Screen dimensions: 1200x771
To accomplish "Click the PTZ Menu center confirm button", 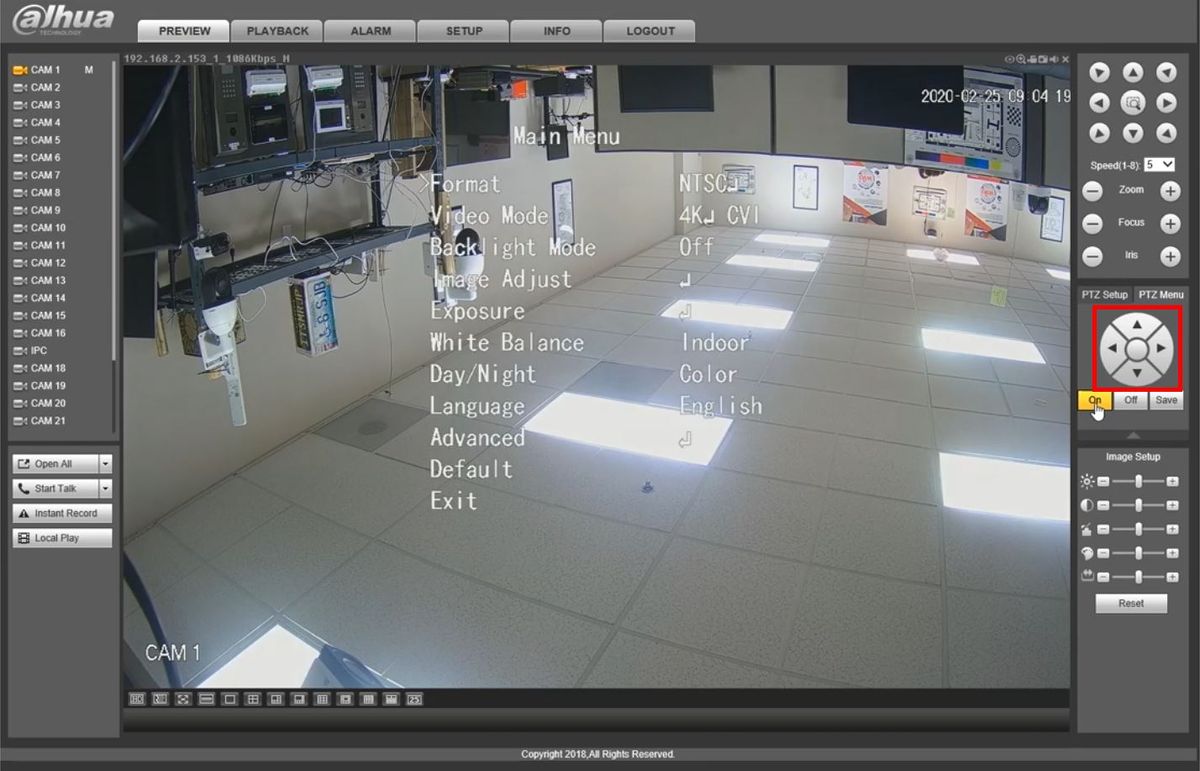I will click(1137, 349).
